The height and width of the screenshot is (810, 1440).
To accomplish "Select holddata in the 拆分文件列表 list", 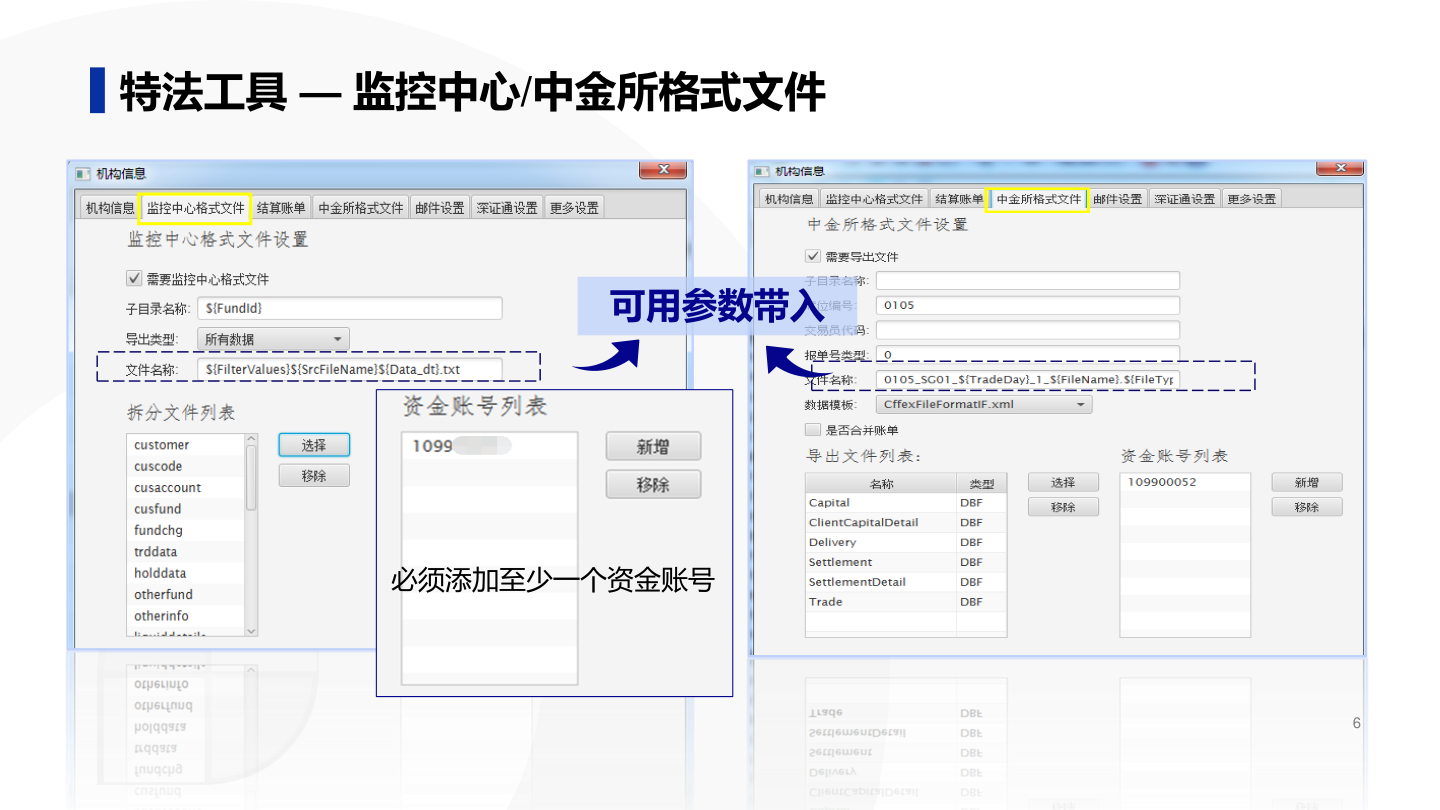I will 186,573.
